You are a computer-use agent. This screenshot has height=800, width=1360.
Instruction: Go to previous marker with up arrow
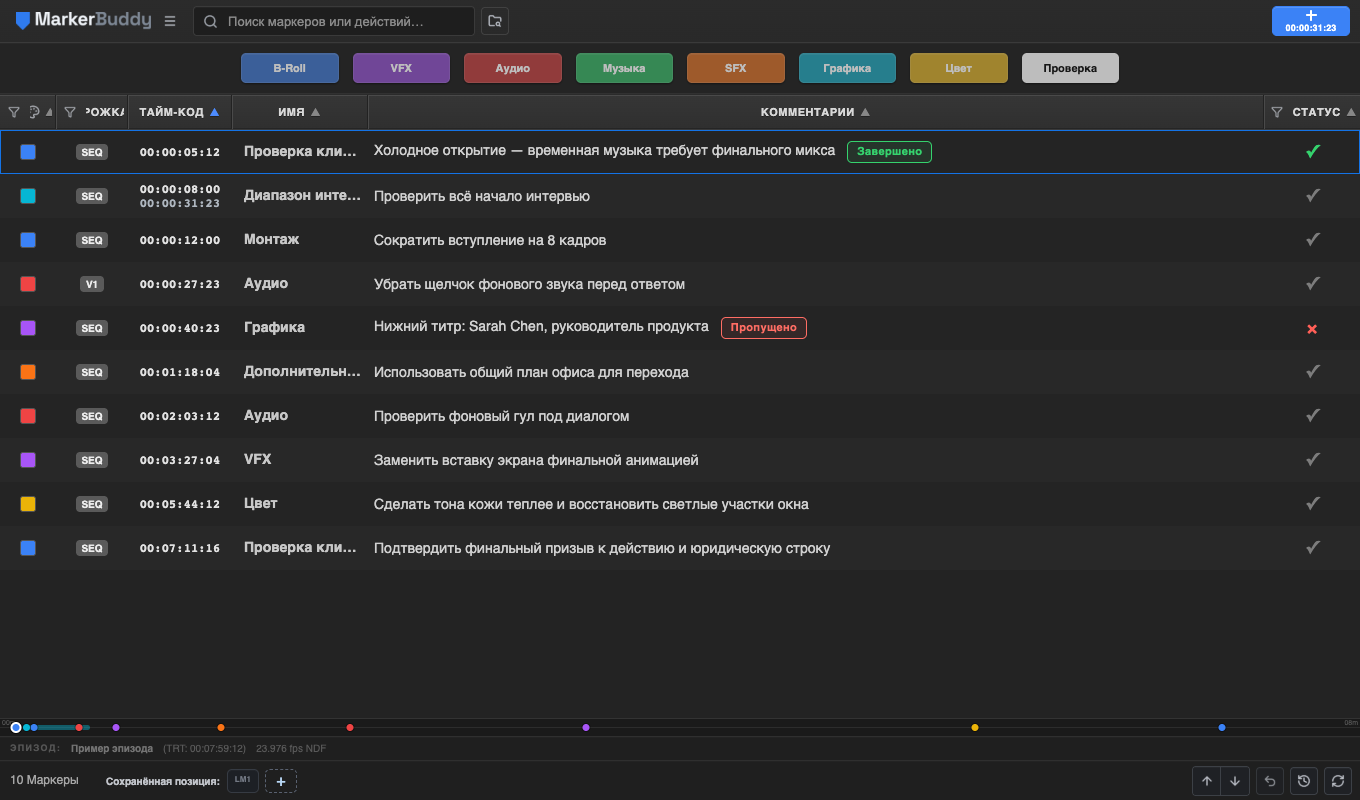[1207, 781]
